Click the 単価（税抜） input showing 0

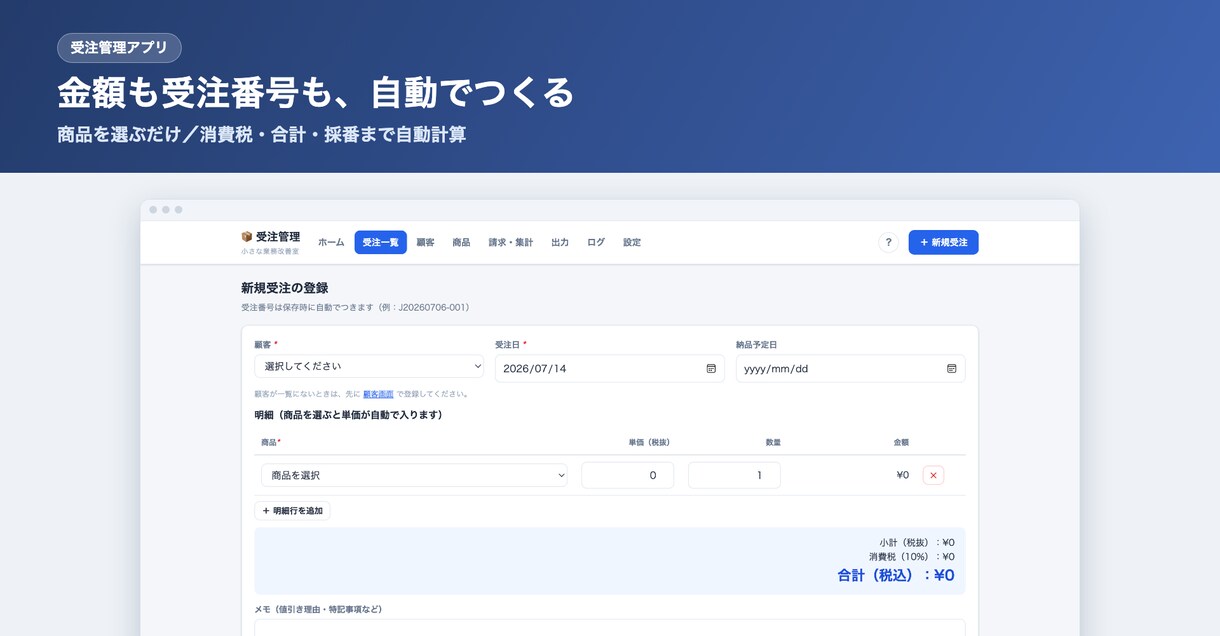pyautogui.click(x=627, y=475)
